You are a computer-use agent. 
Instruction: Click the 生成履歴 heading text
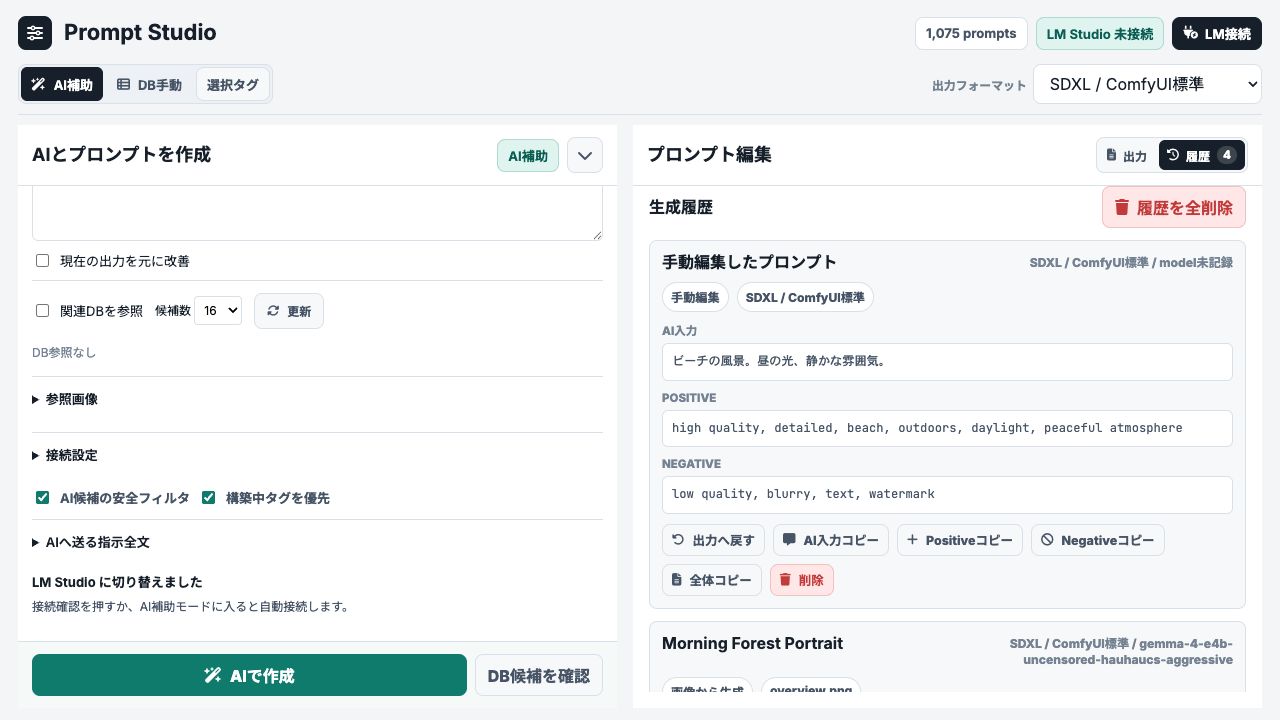(x=681, y=207)
